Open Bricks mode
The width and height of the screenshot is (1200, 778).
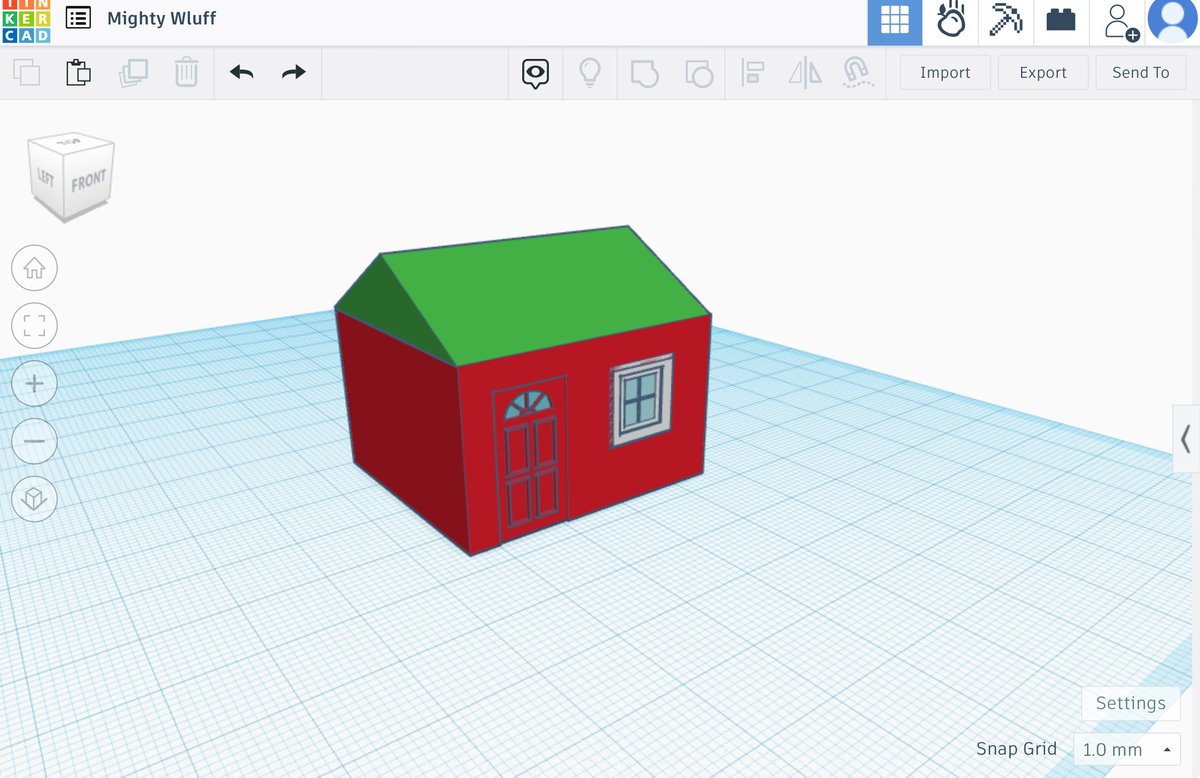pyautogui.click(x=1061, y=22)
